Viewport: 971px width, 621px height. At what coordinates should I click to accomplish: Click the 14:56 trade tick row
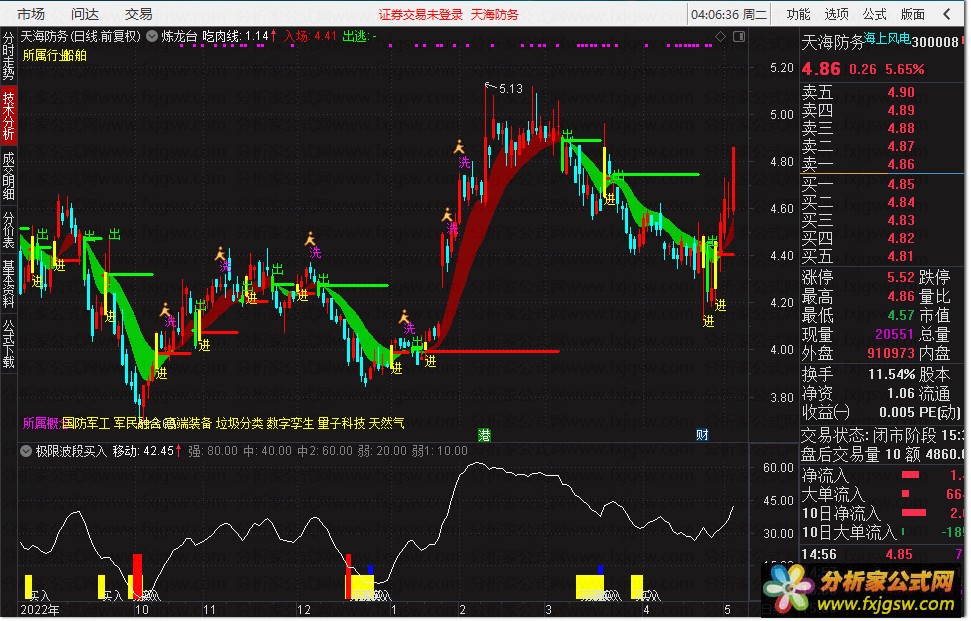pos(882,554)
